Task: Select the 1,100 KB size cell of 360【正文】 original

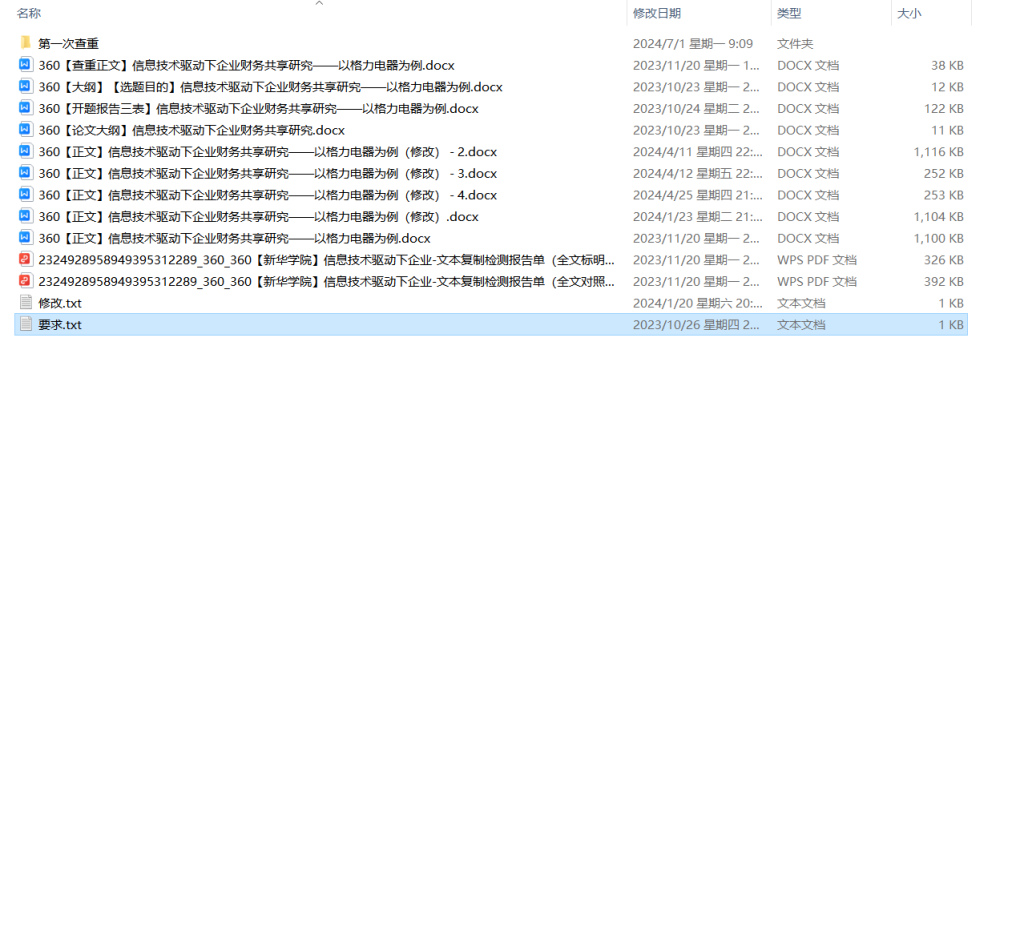Action: tap(938, 238)
